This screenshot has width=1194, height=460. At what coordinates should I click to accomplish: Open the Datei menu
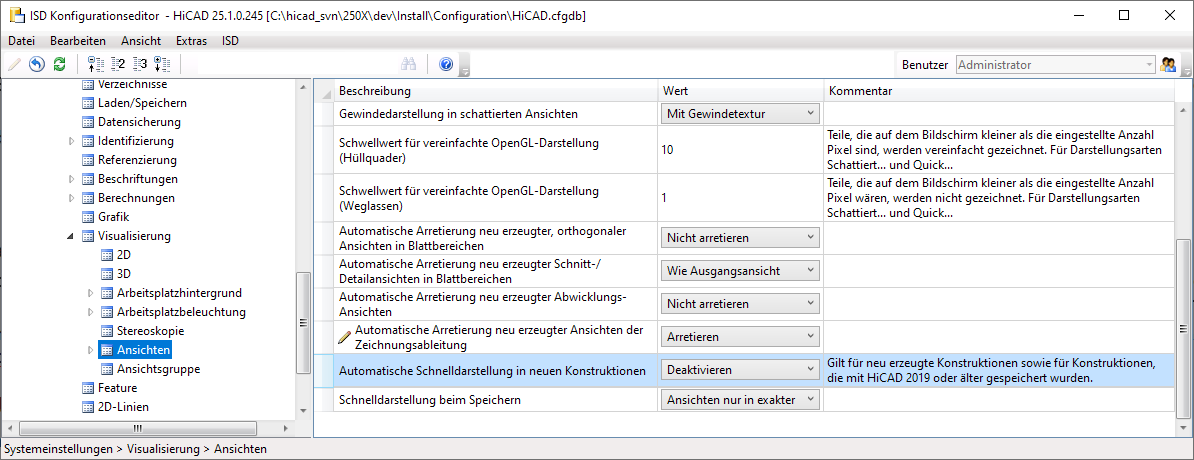[x=21, y=40]
